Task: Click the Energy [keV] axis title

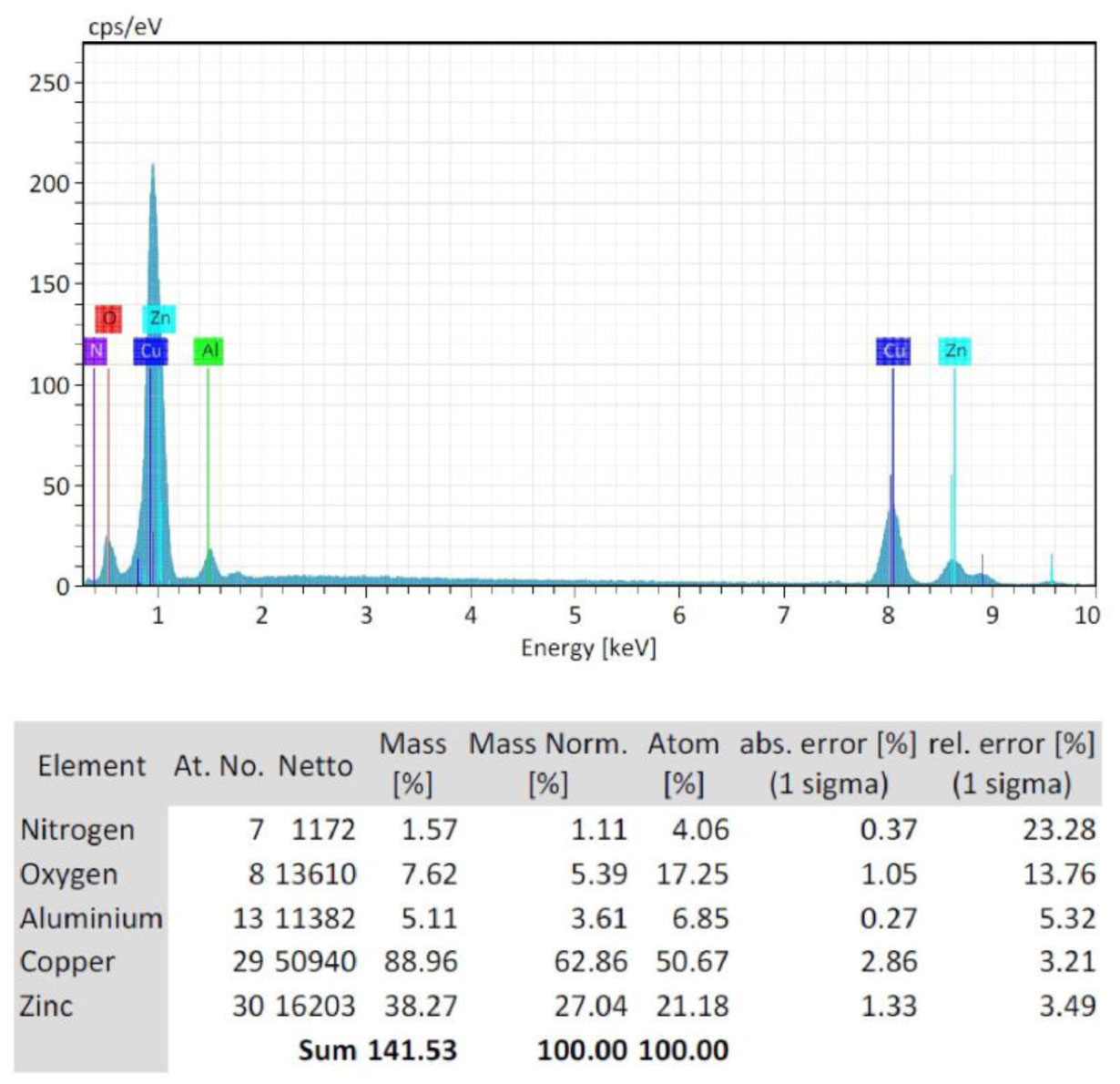Action: click(x=588, y=648)
